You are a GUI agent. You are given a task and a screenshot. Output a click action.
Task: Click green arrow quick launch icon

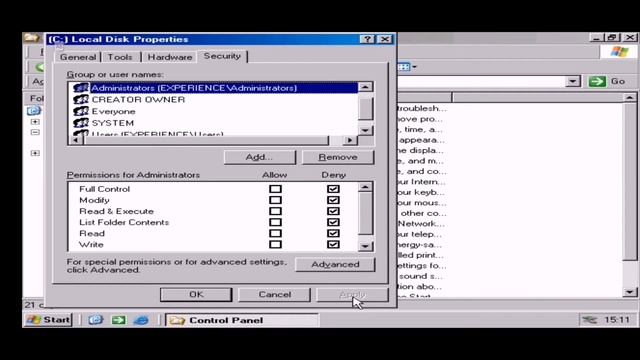[119, 320]
